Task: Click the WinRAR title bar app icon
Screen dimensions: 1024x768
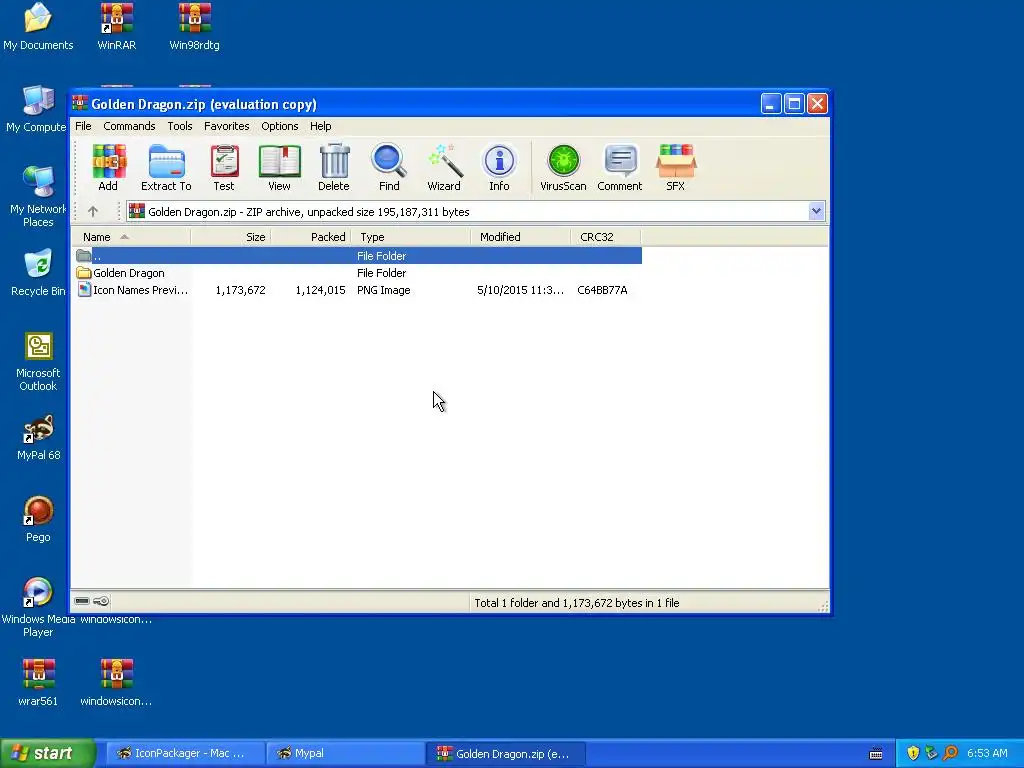Action: 80,103
